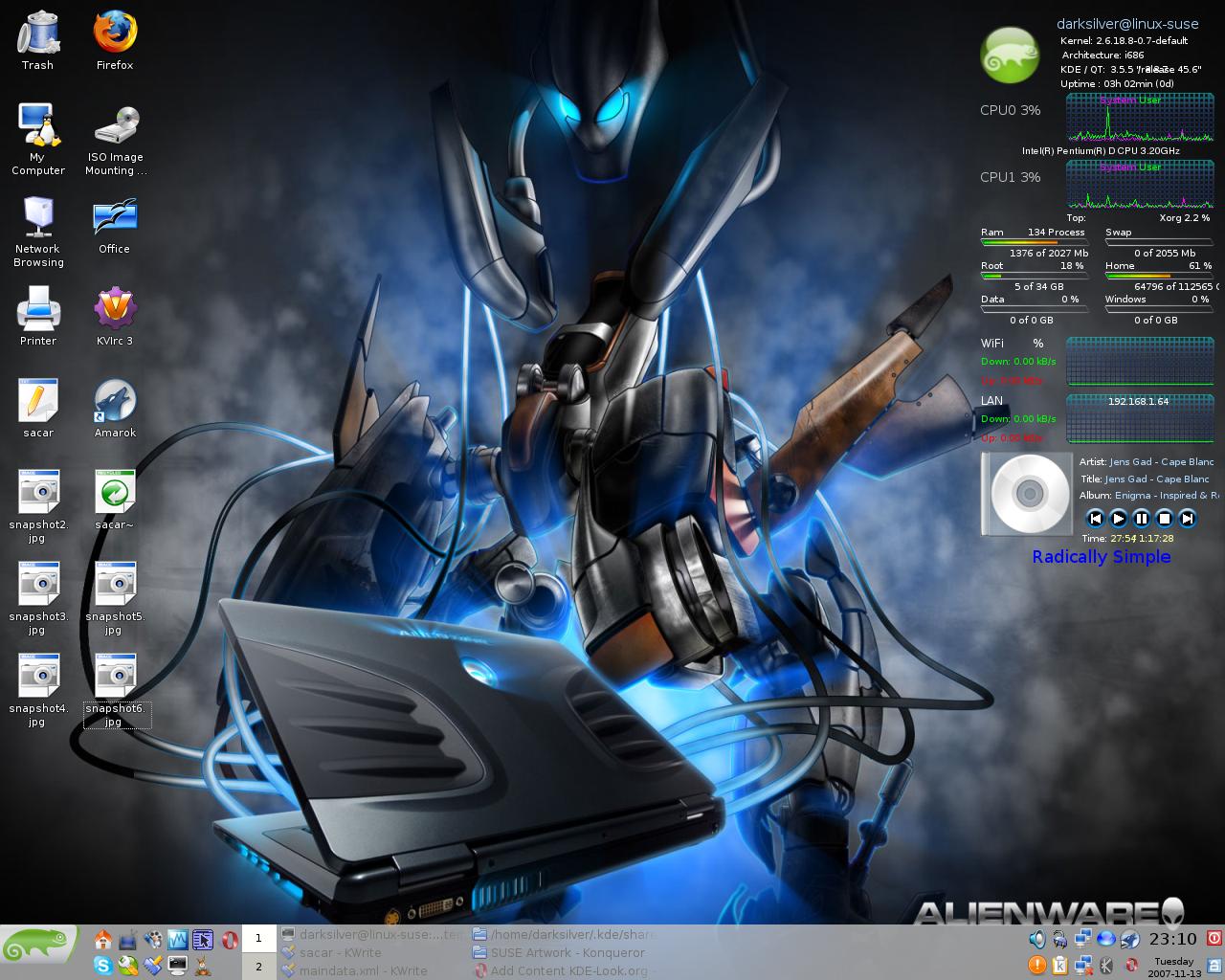
Task: Click the film-reel media player panel icon
Action: pyautogui.click(x=153, y=940)
